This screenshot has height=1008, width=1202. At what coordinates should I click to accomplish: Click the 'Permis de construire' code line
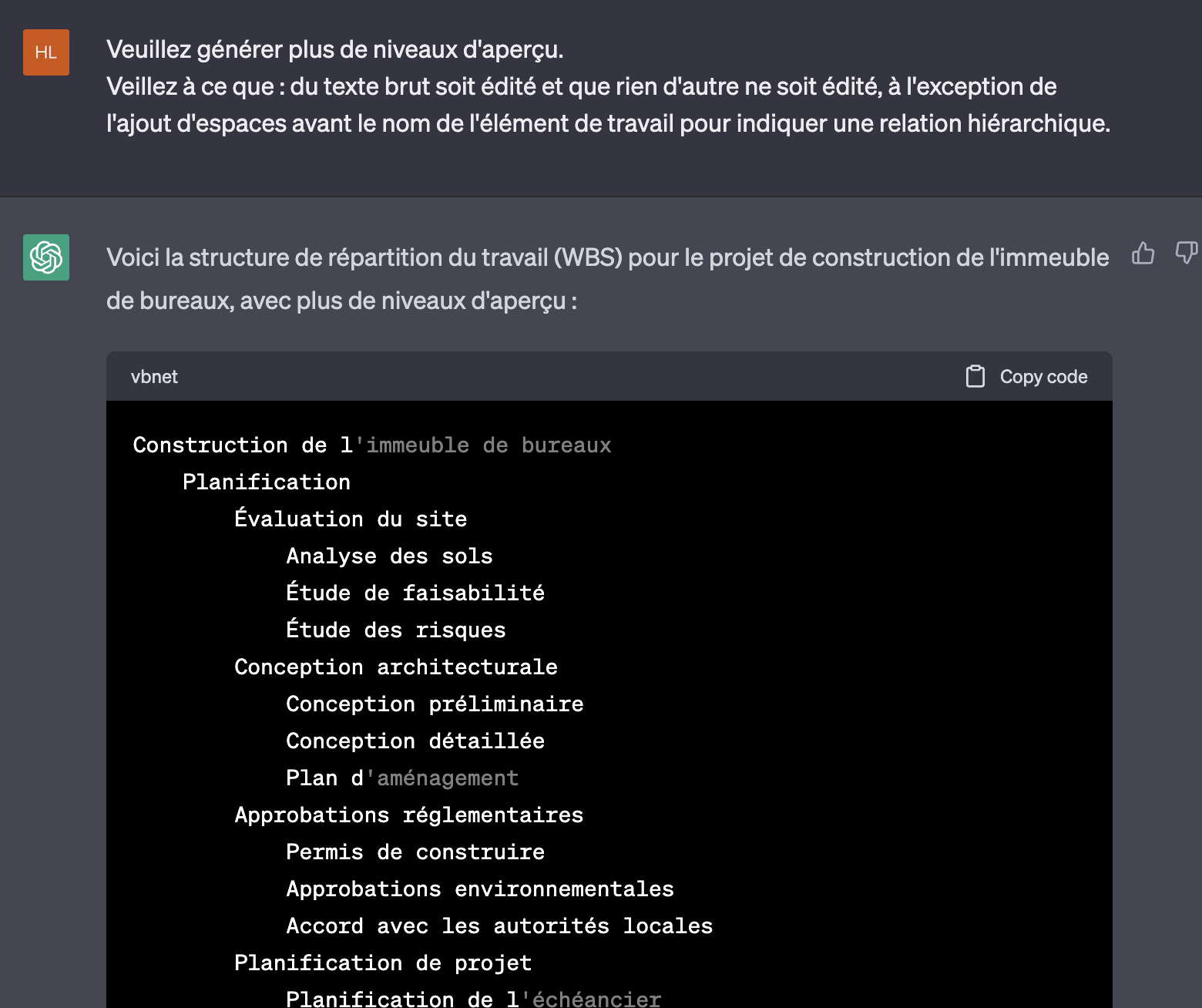415,852
